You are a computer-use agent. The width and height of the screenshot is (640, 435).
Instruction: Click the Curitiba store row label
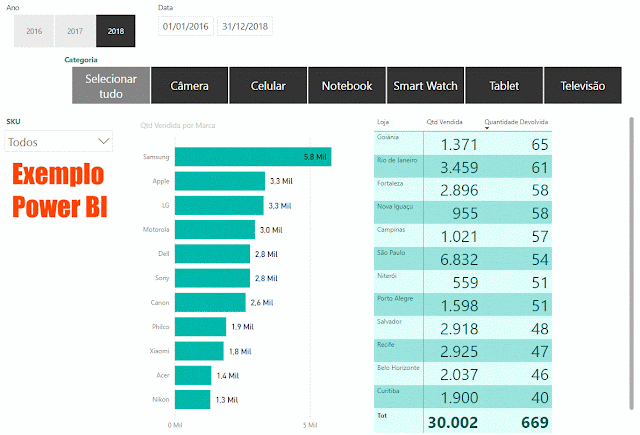tap(388, 391)
